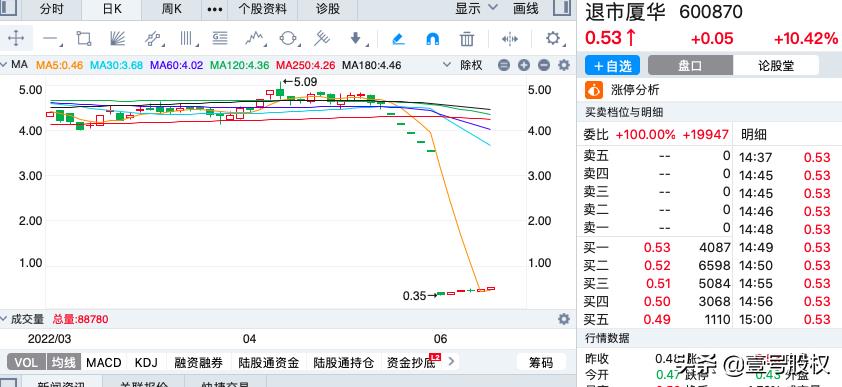This screenshot has width=842, height=387.
Task: Click the 买五 bid price 0.49
Action: [657, 319]
